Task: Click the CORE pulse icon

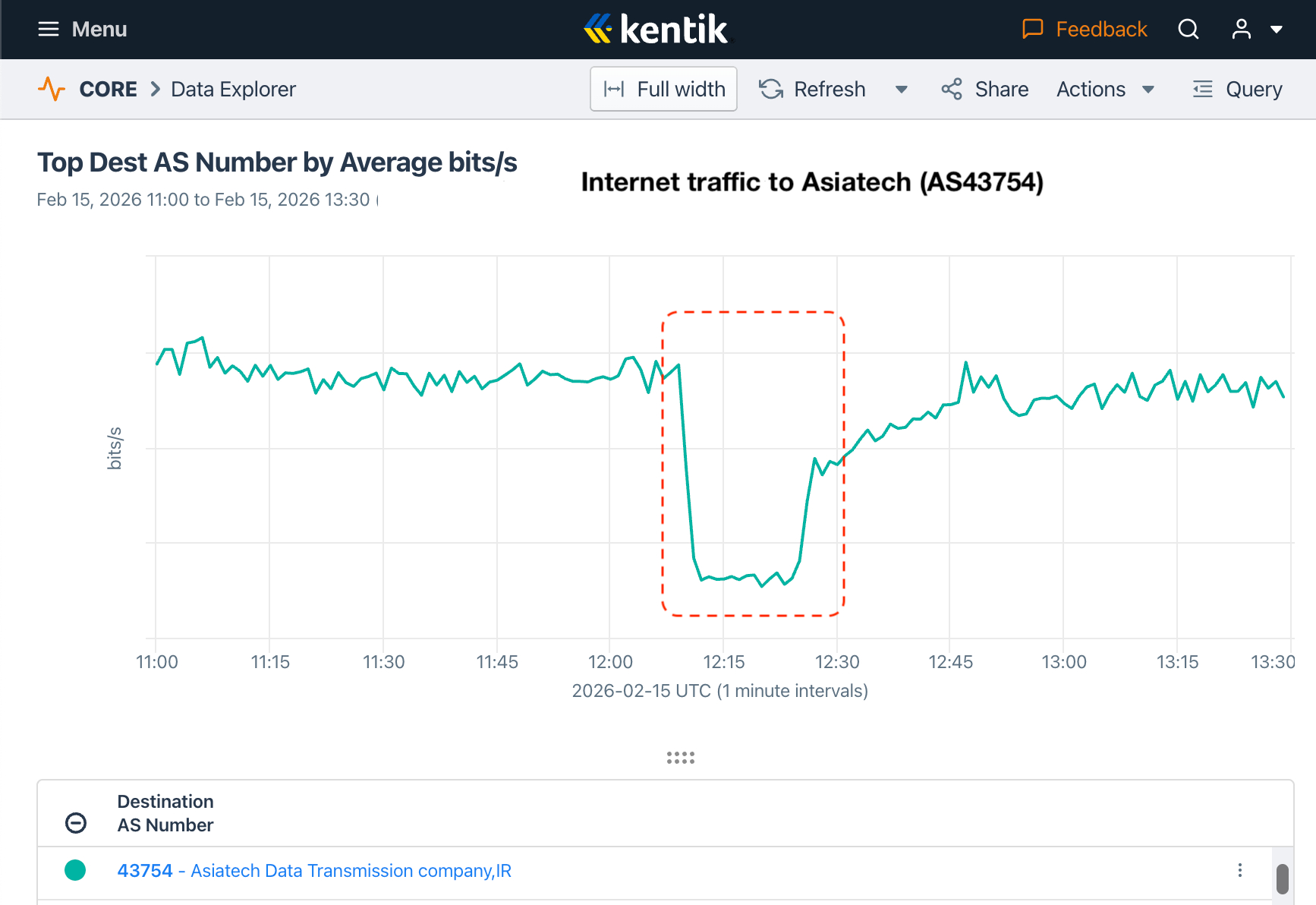Action: [52, 89]
